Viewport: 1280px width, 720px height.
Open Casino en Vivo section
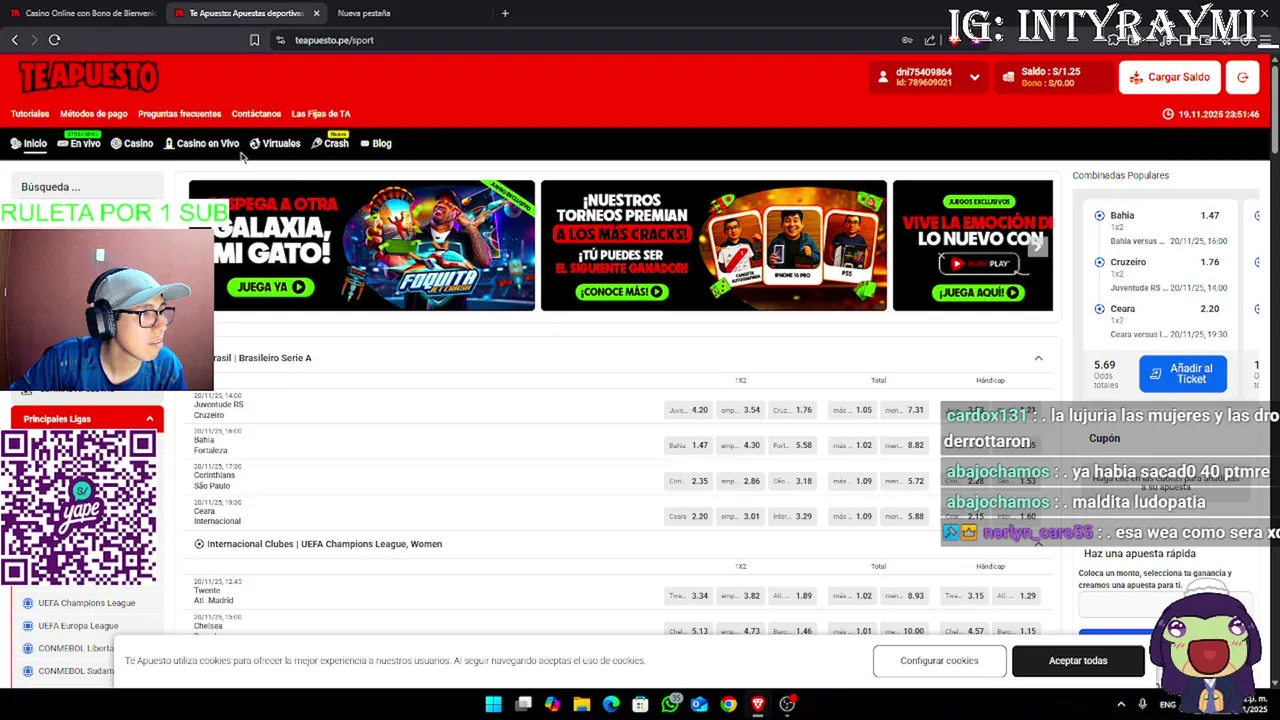[202, 144]
